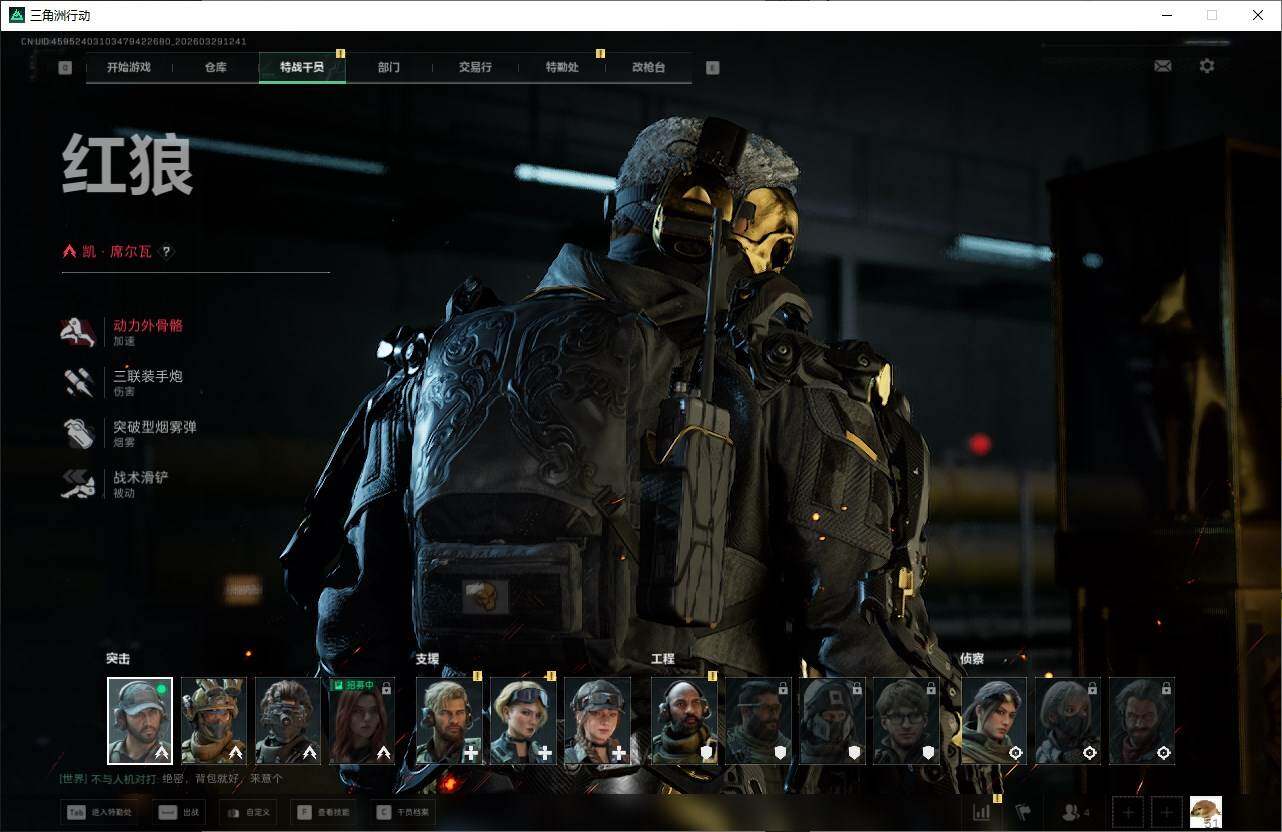Screen dimensions: 1282x832
Task: Open the stats bar chart icon
Action: point(981,812)
